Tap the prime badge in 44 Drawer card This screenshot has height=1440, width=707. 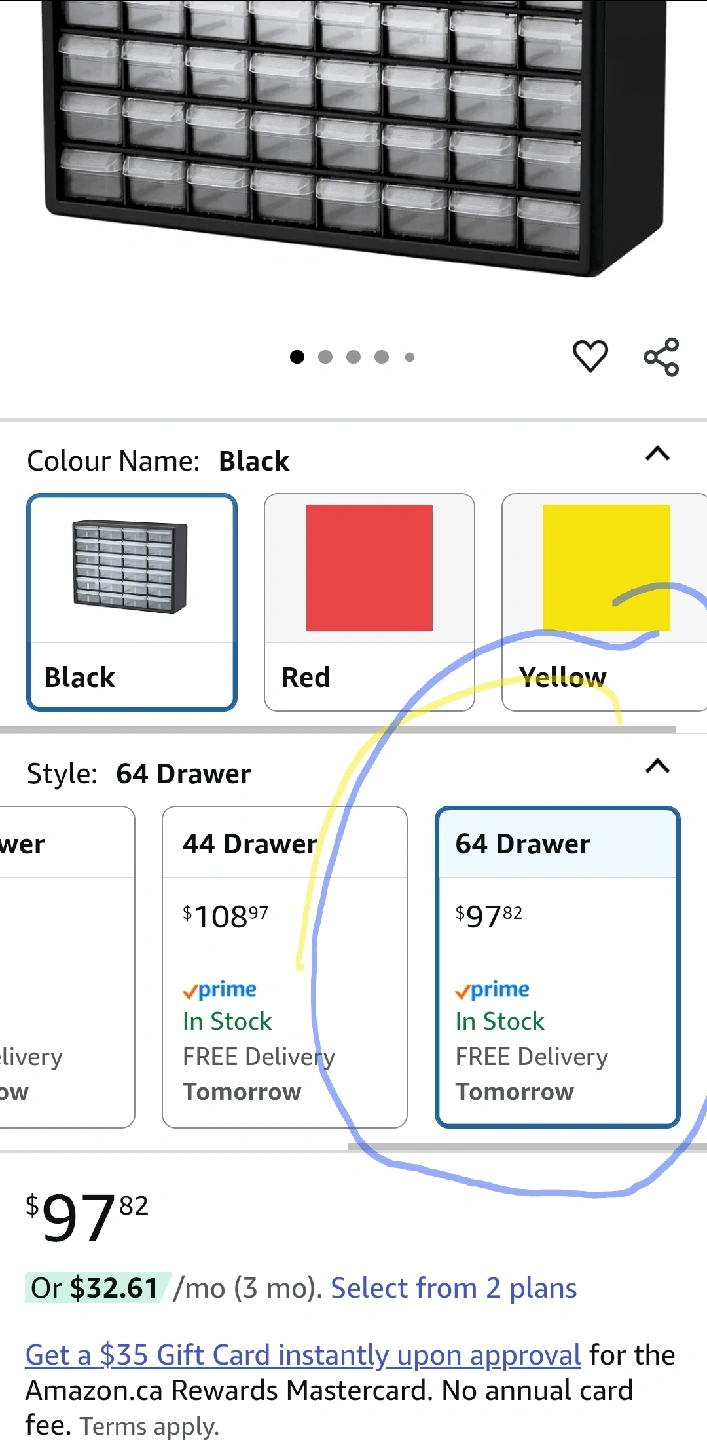[220, 990]
